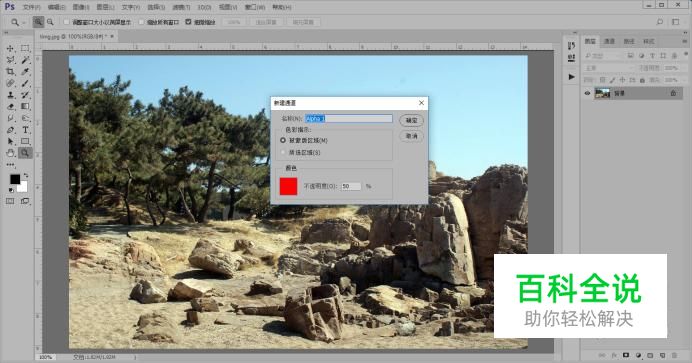Select the Rectangle shape tool
Screen dimensions: 692x363
pos(25,141)
